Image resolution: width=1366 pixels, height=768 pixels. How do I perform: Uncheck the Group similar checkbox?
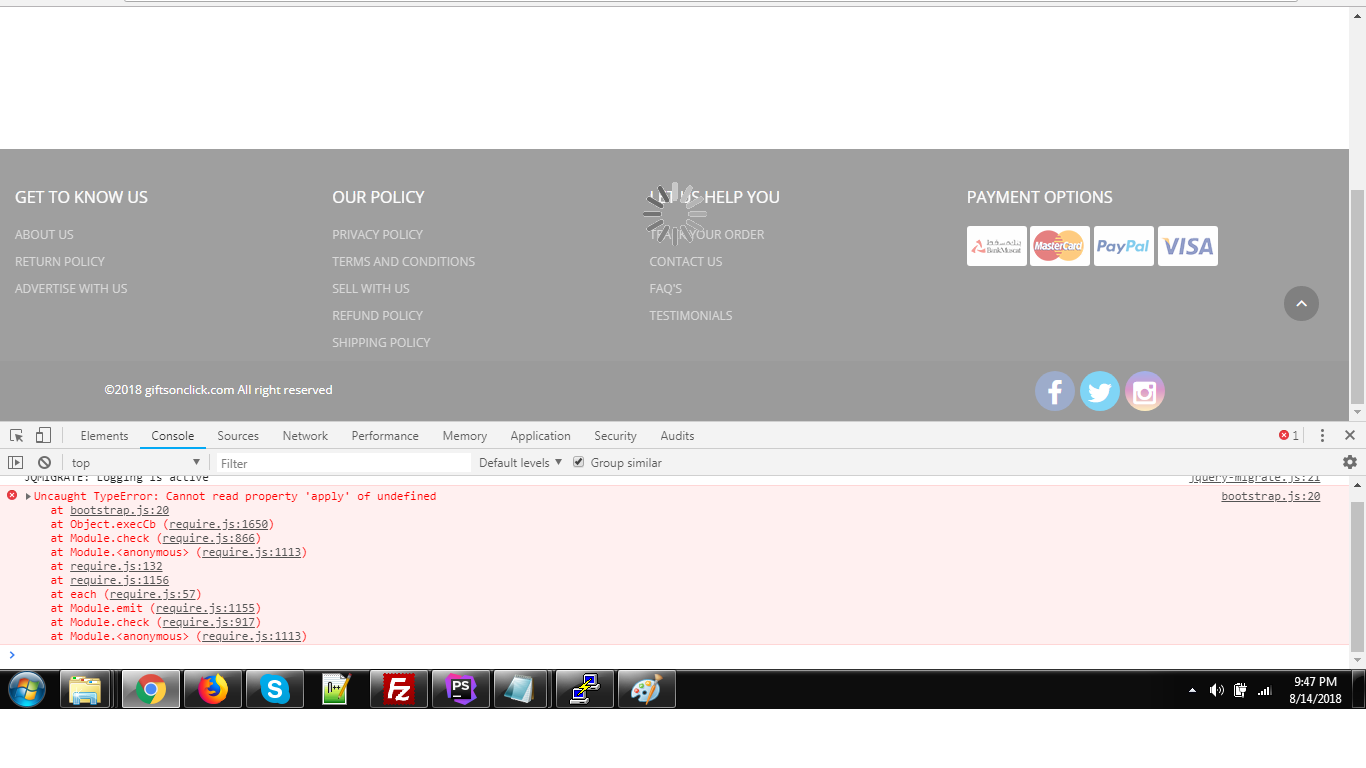pyautogui.click(x=578, y=462)
